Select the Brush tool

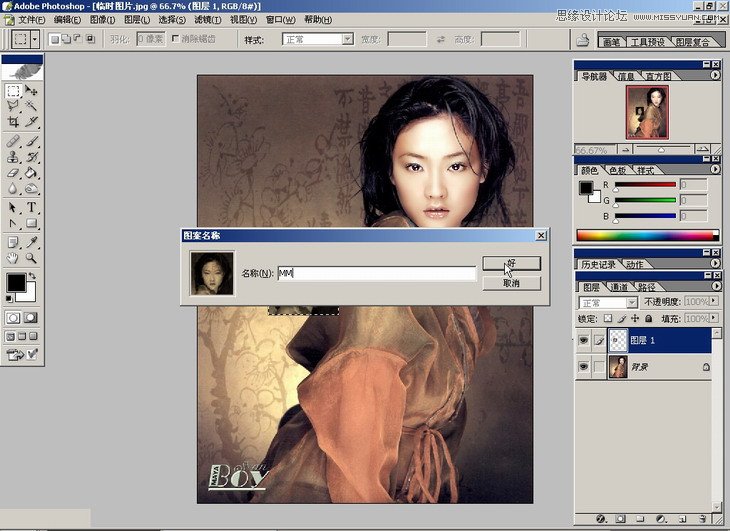click(x=31, y=141)
